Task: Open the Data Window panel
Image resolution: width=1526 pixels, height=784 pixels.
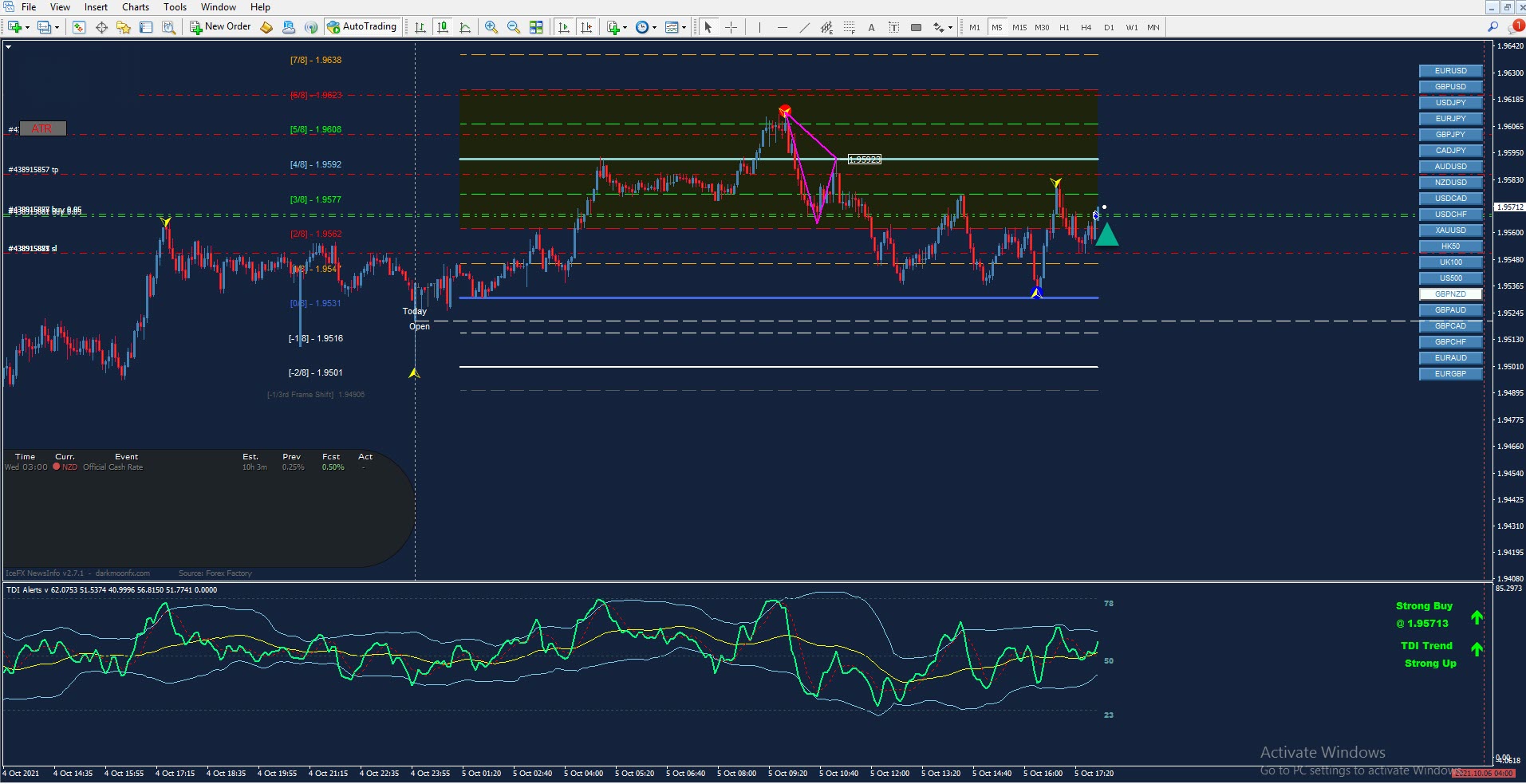Action: (x=101, y=27)
